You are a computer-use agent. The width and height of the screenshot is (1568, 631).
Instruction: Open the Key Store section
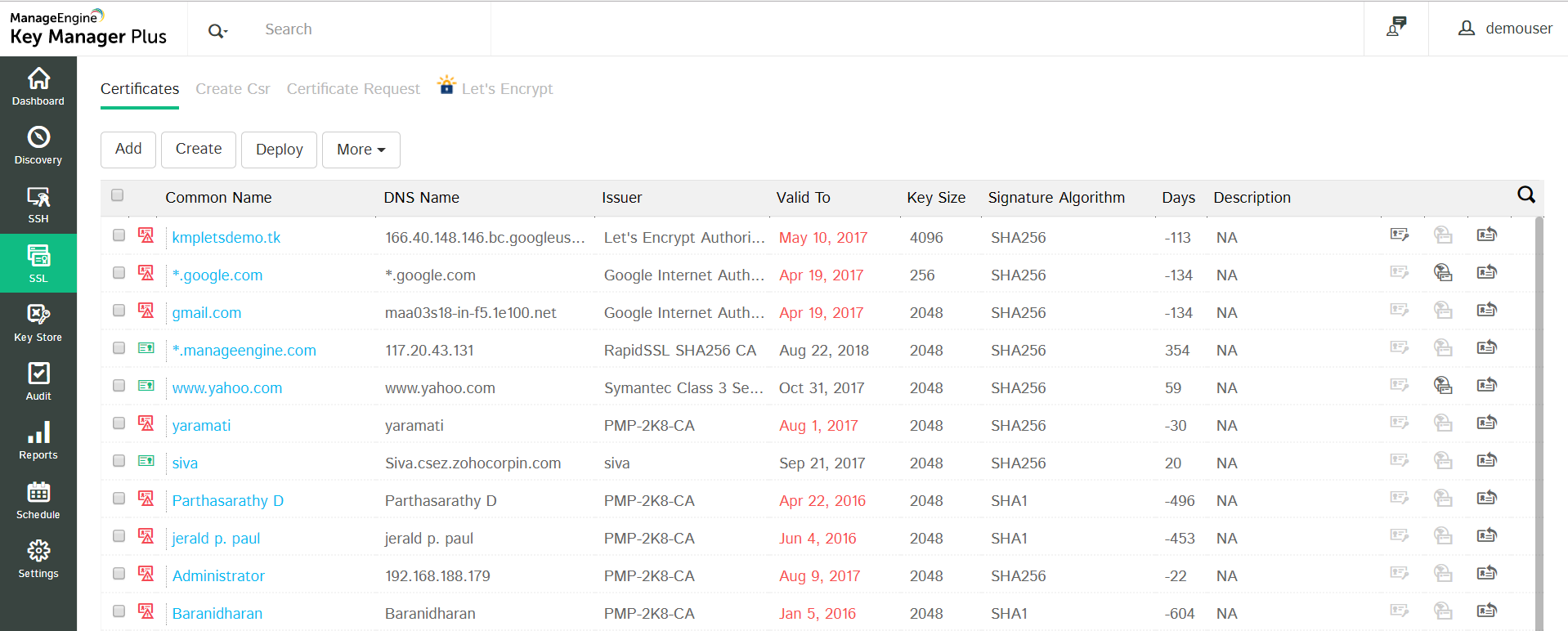(38, 323)
